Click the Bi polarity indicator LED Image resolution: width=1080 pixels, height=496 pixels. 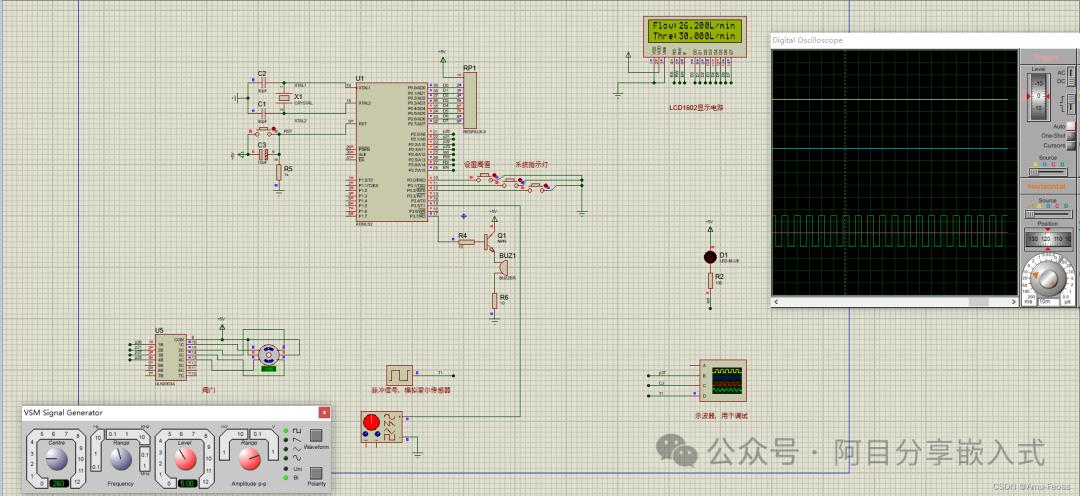pos(286,477)
